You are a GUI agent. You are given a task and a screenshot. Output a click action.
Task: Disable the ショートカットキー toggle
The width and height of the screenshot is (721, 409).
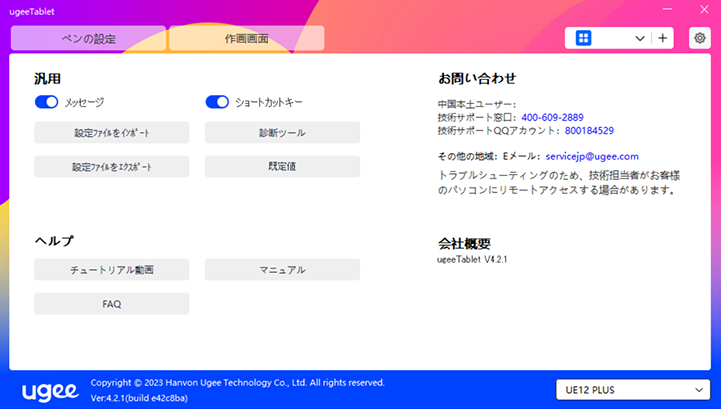click(x=217, y=102)
